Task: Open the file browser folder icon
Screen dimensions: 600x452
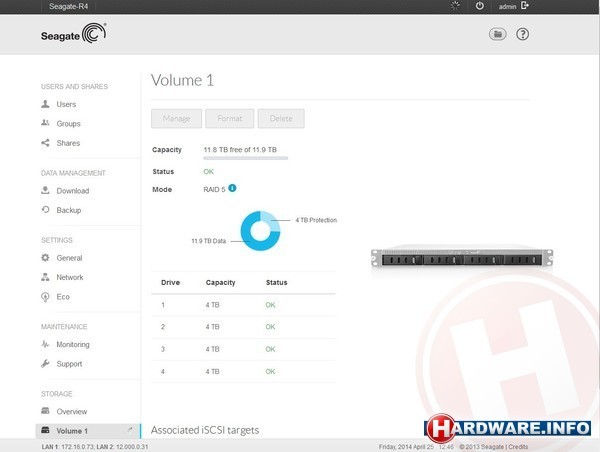Action: pos(497,34)
